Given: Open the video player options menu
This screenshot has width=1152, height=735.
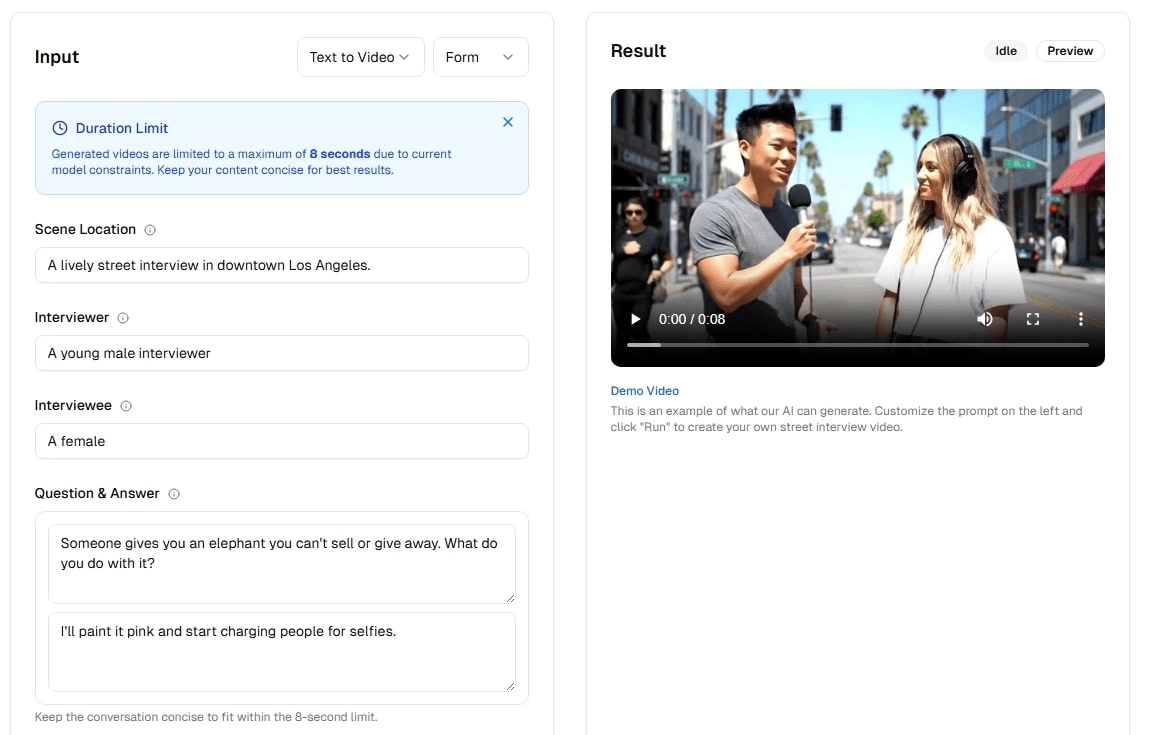Looking at the screenshot, I should point(1080,318).
